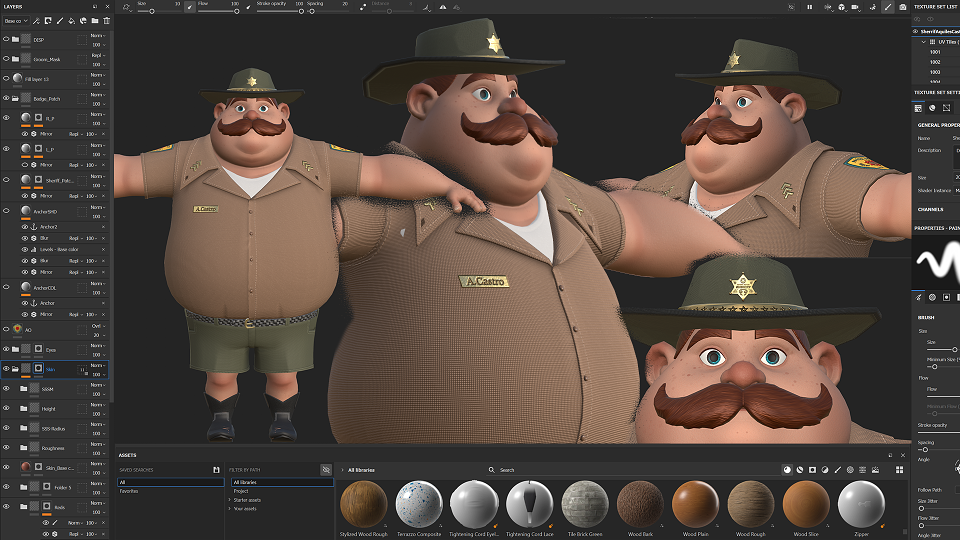960x540 pixels.
Task: Filter assets by brushes icon
Action: tap(838, 470)
